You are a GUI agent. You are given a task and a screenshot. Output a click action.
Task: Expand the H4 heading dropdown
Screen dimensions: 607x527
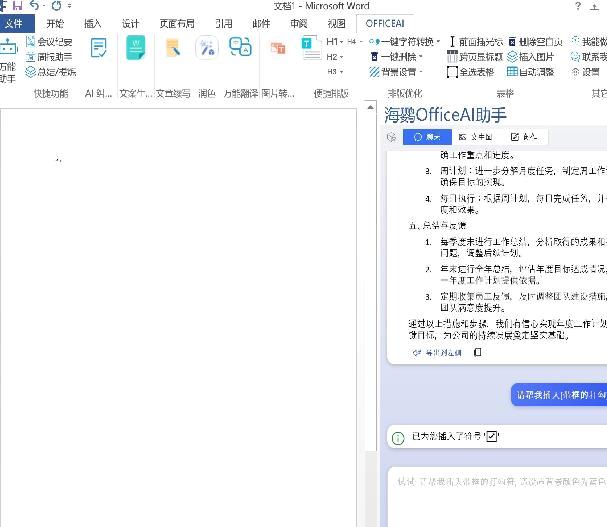355,41
